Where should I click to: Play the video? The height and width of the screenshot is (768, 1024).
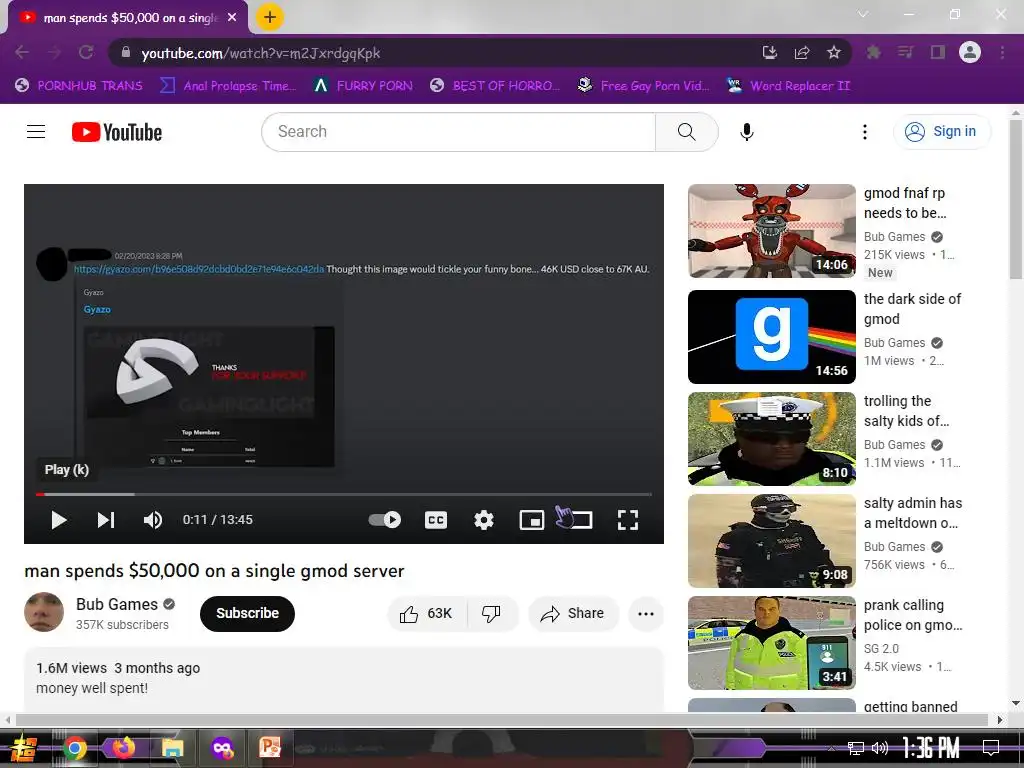[x=59, y=520]
